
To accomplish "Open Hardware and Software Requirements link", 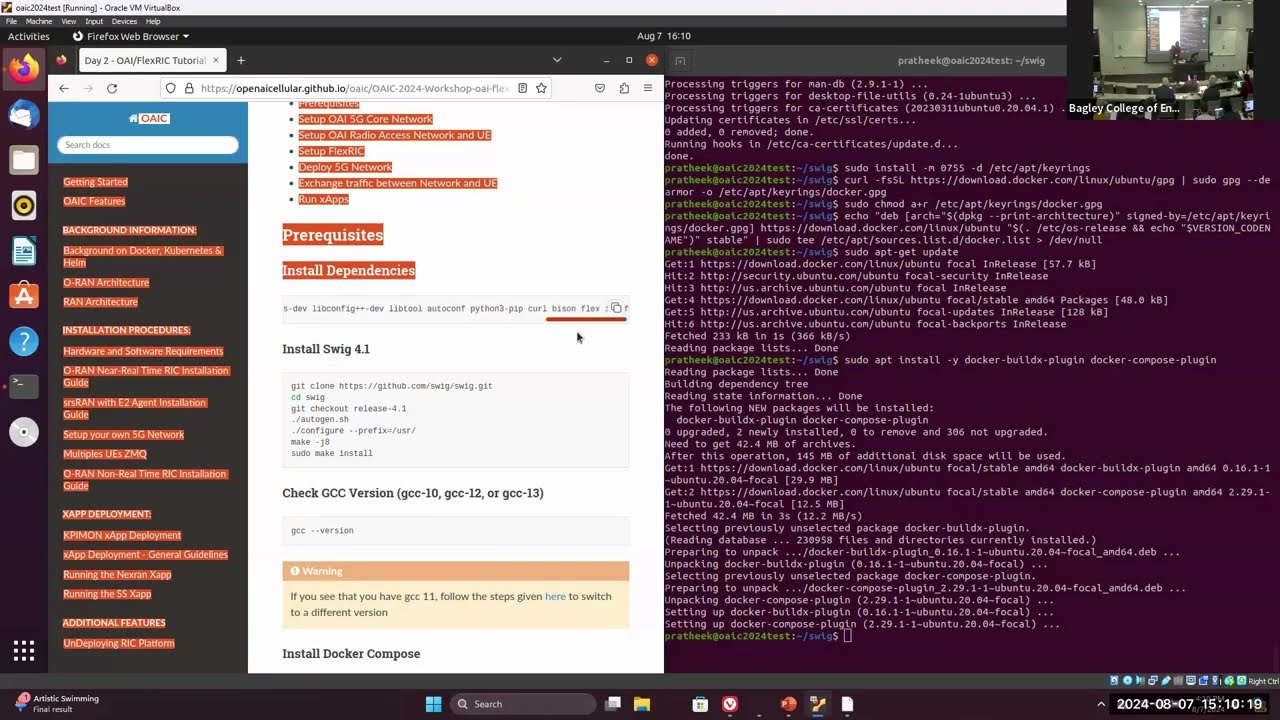I will tap(143, 351).
